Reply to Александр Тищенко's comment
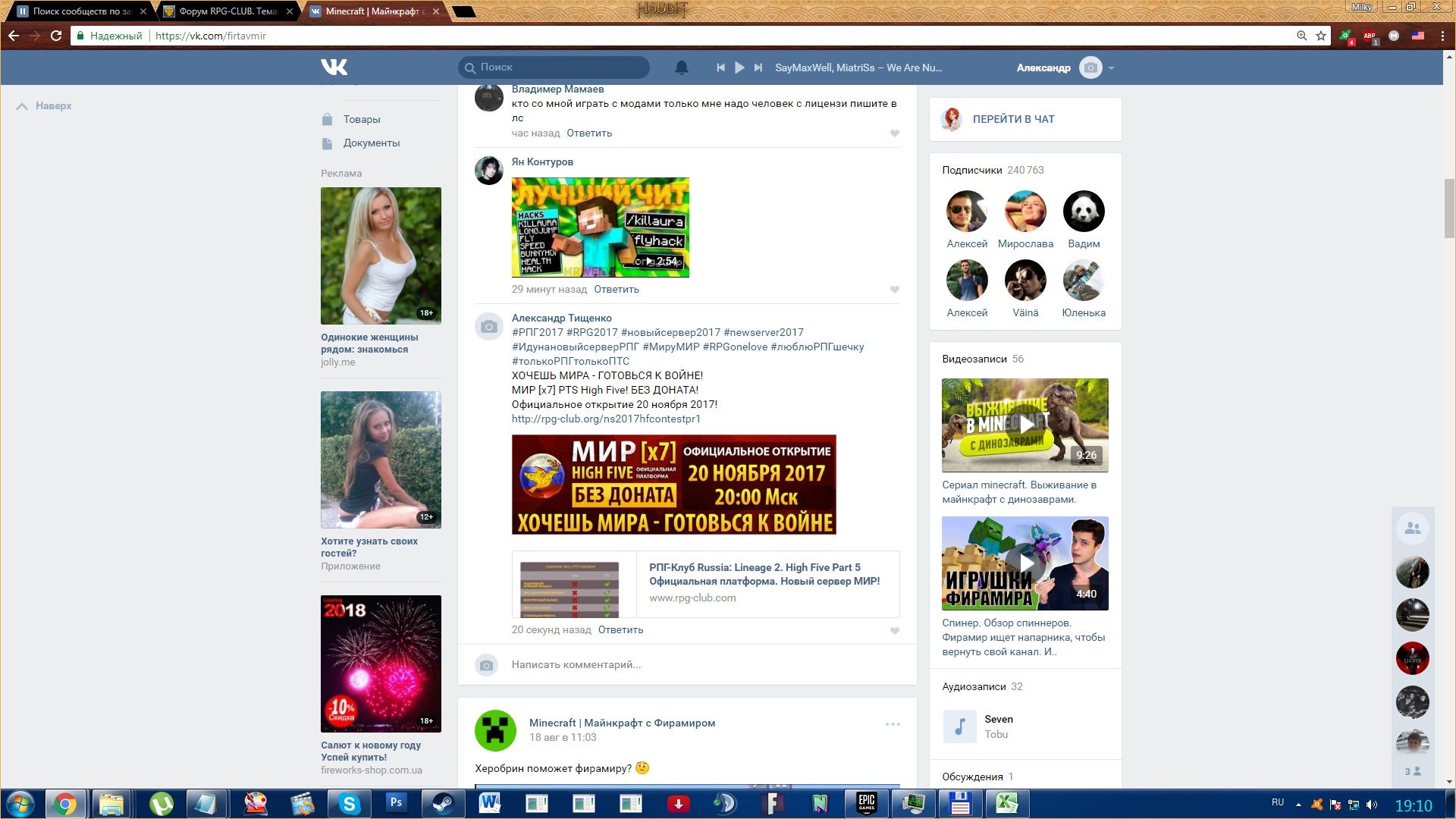1456x819 pixels. [x=620, y=630]
